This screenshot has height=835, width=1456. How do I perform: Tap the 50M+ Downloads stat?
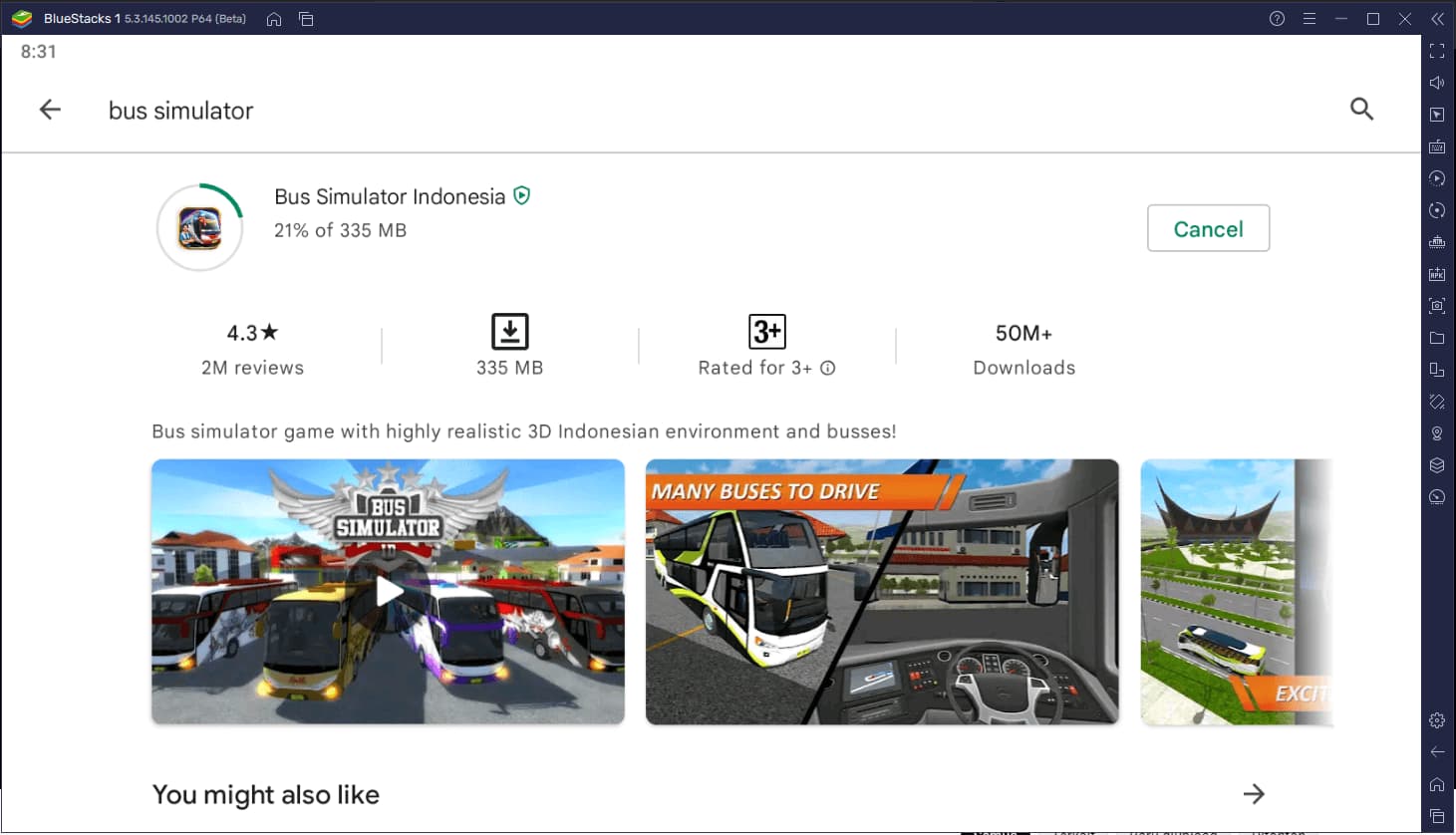[x=1023, y=349]
